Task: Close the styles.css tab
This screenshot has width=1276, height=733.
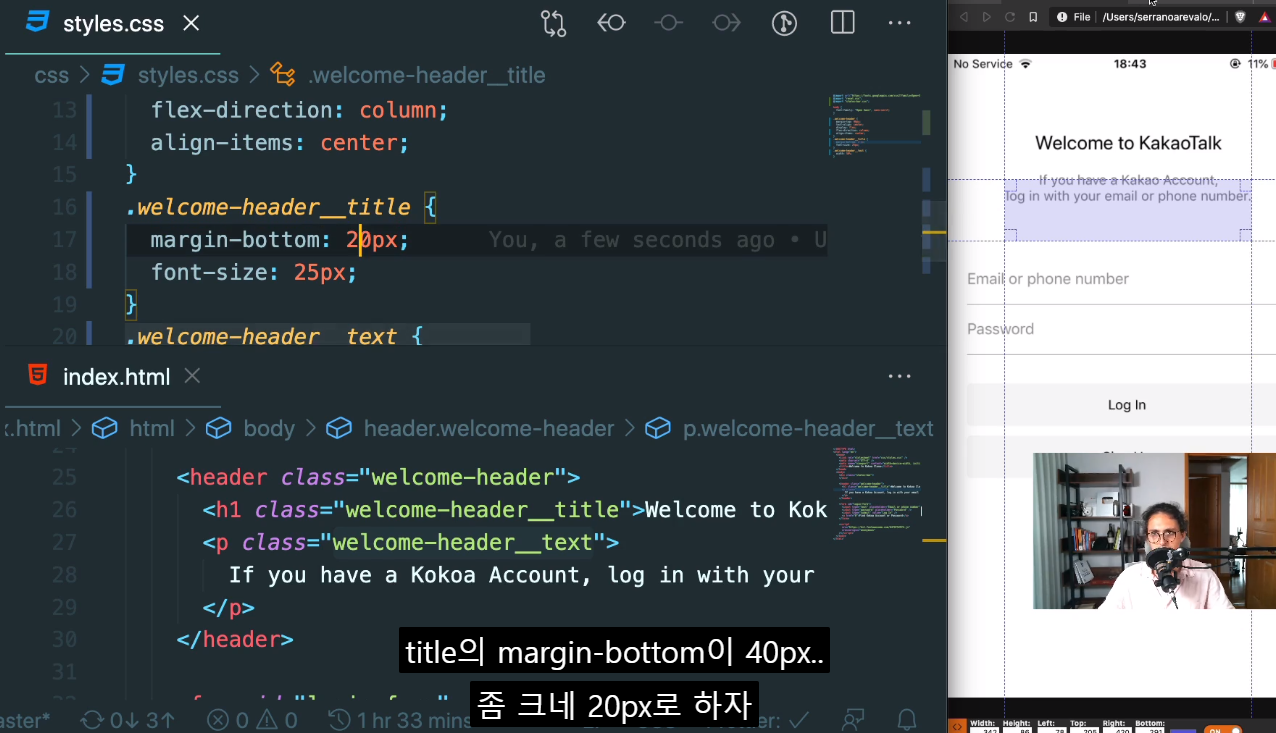Action: click(191, 23)
